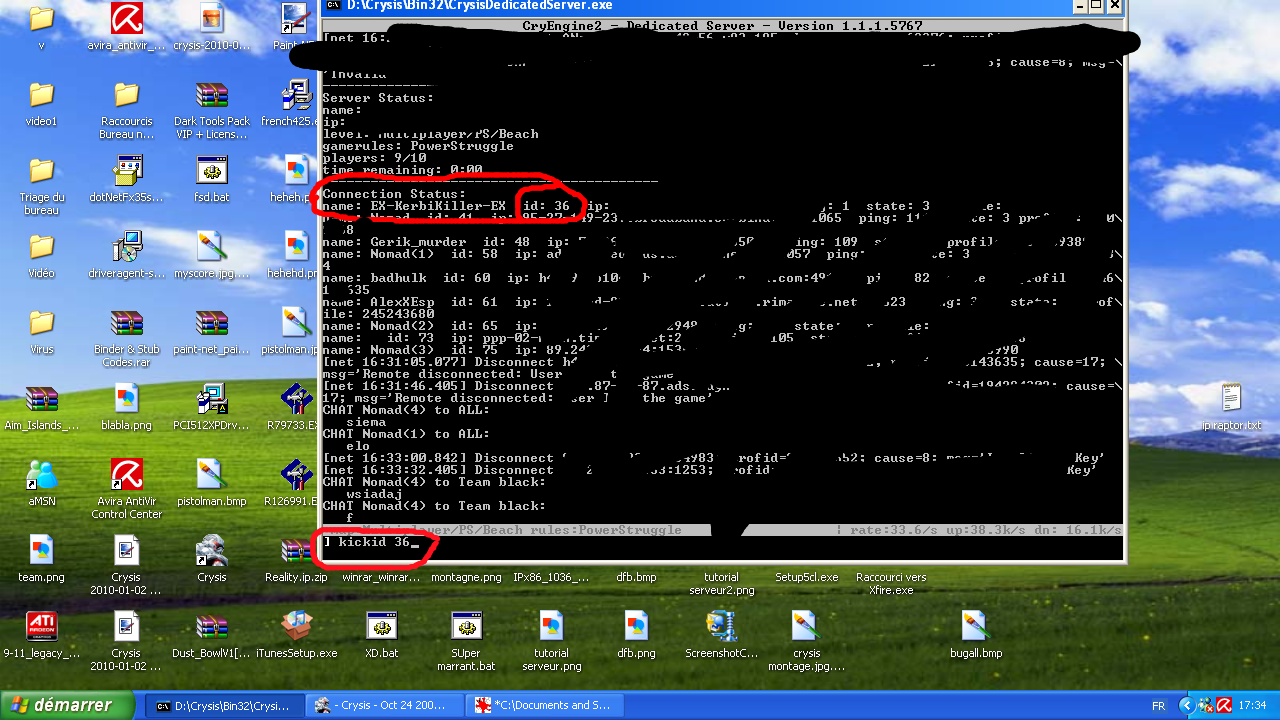This screenshot has height=720, width=1280.
Task: Open ip raptor.txt text file
Action: pos(1231,399)
